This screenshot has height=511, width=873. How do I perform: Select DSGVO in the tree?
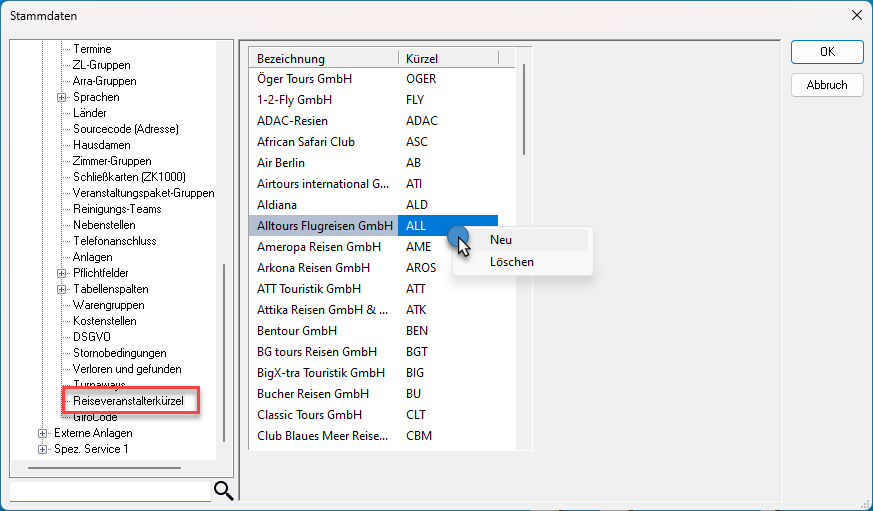tap(92, 337)
